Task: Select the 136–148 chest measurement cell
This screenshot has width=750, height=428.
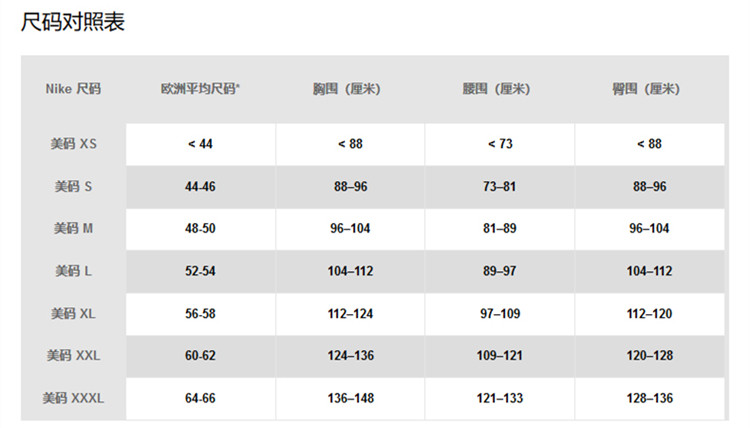Action: pyautogui.click(x=350, y=398)
